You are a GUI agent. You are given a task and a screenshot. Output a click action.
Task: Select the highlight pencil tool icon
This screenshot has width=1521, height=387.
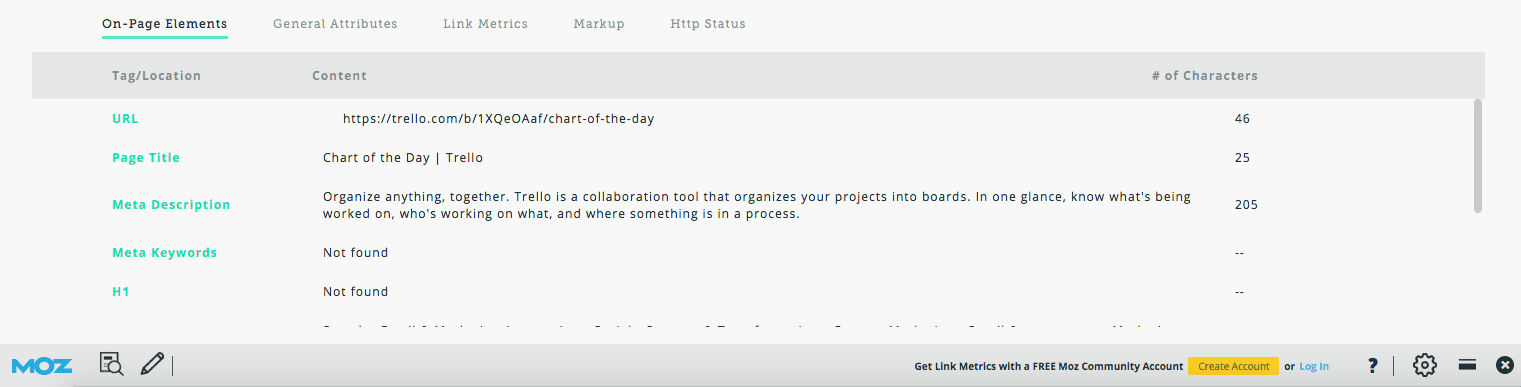click(x=152, y=364)
